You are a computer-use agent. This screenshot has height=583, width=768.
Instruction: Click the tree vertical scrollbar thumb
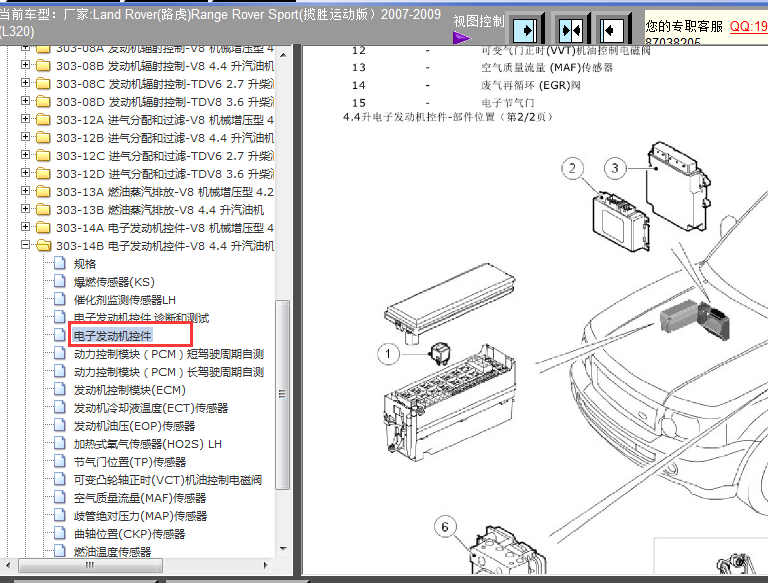point(283,395)
